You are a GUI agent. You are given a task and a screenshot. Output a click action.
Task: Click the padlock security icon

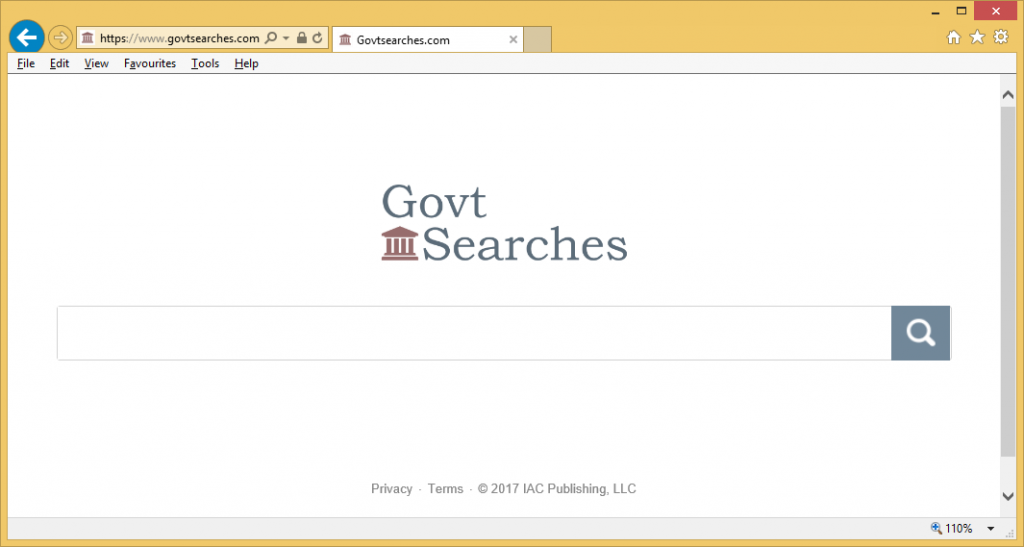pyautogui.click(x=302, y=38)
